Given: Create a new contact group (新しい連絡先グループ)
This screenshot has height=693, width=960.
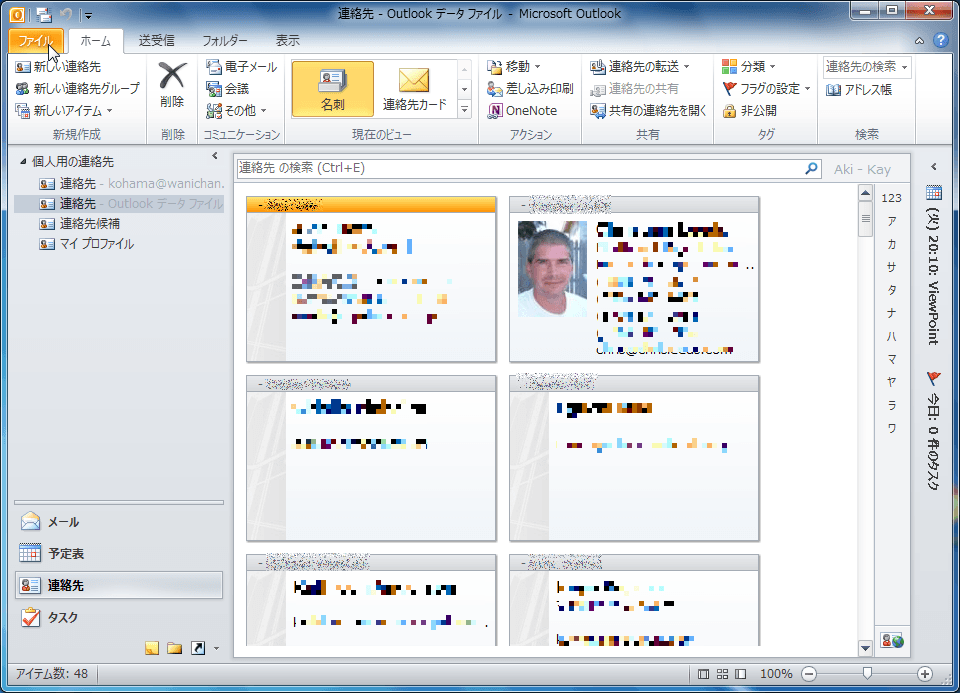Looking at the screenshot, I should pos(78,89).
